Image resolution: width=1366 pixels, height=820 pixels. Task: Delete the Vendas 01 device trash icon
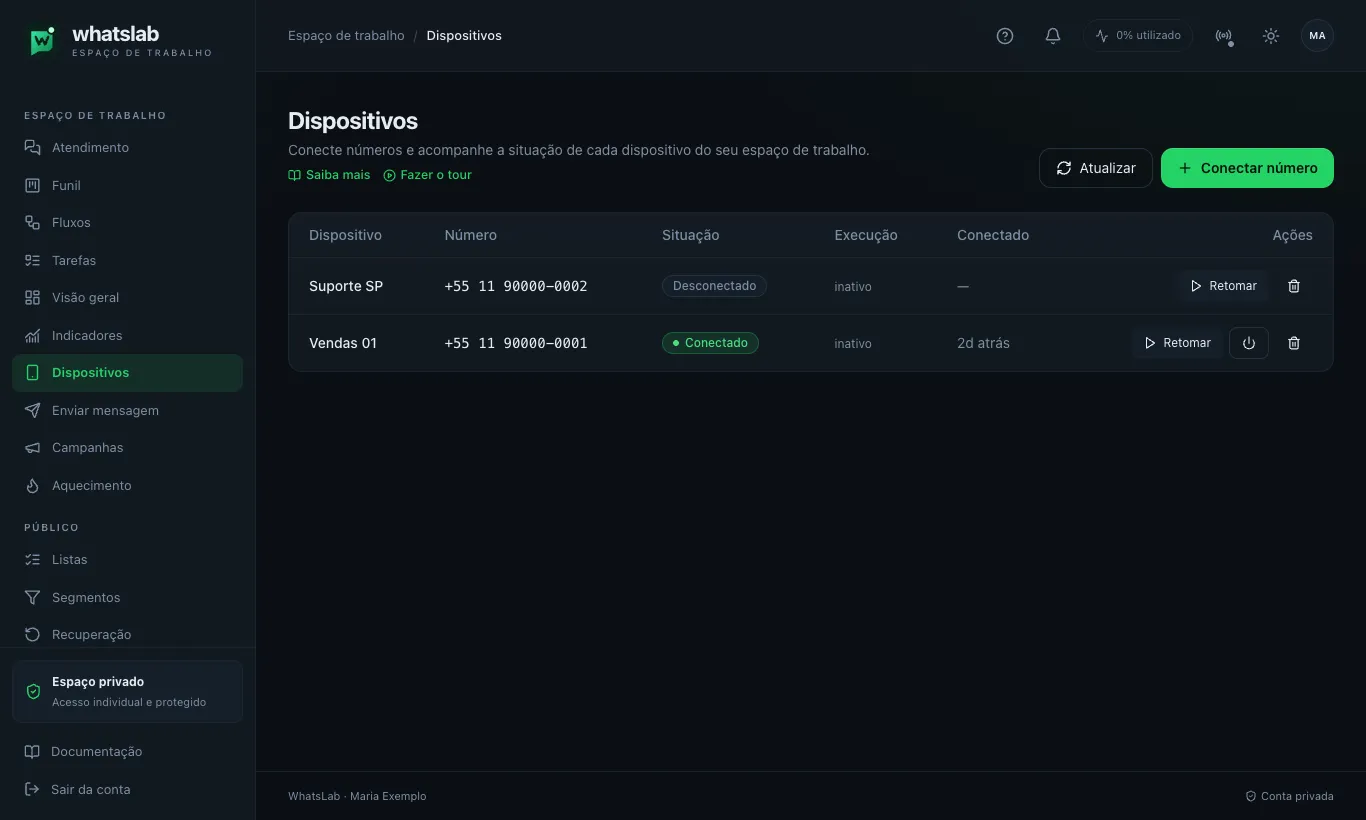(x=1294, y=343)
